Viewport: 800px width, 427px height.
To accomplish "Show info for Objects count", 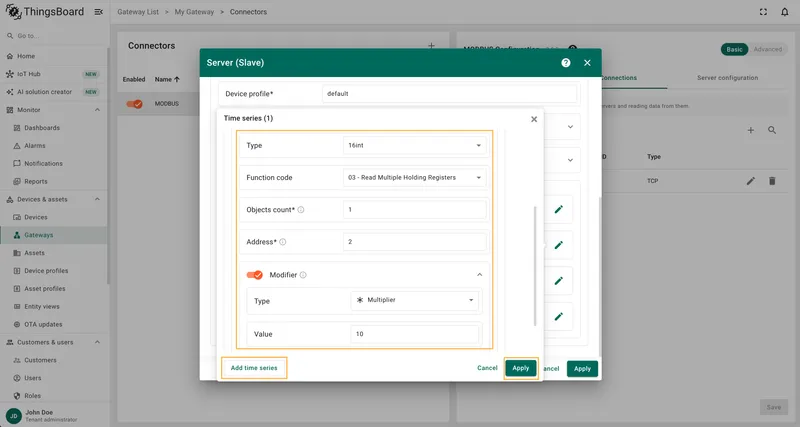I will coord(301,210).
